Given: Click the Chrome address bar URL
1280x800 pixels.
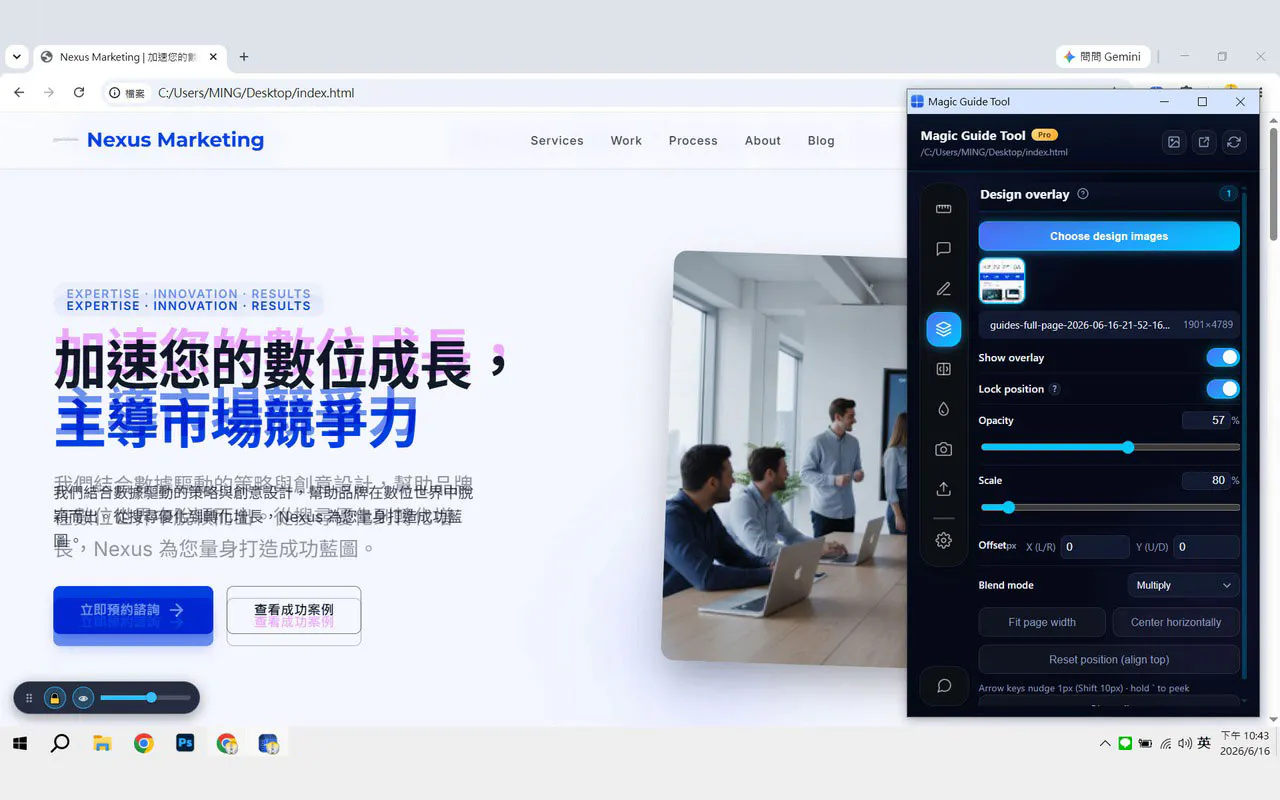Looking at the screenshot, I should click(256, 93).
